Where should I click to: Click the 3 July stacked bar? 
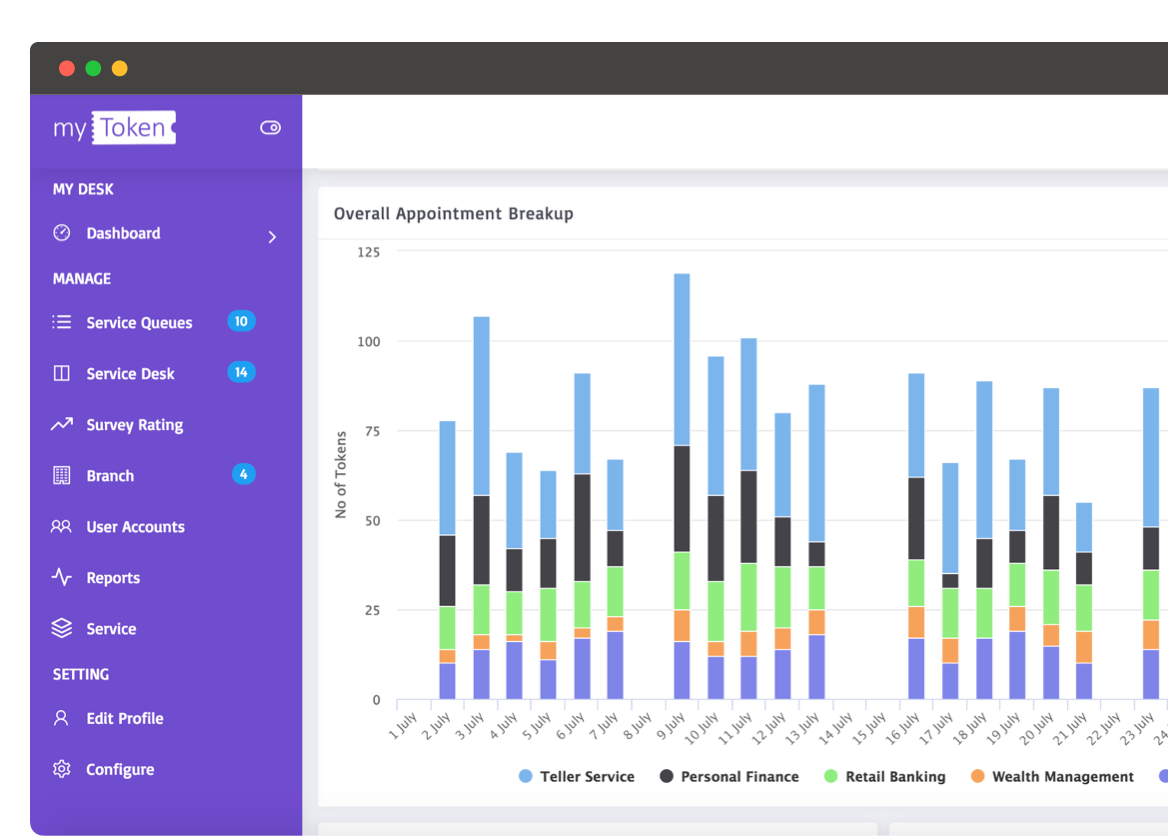pos(481,507)
